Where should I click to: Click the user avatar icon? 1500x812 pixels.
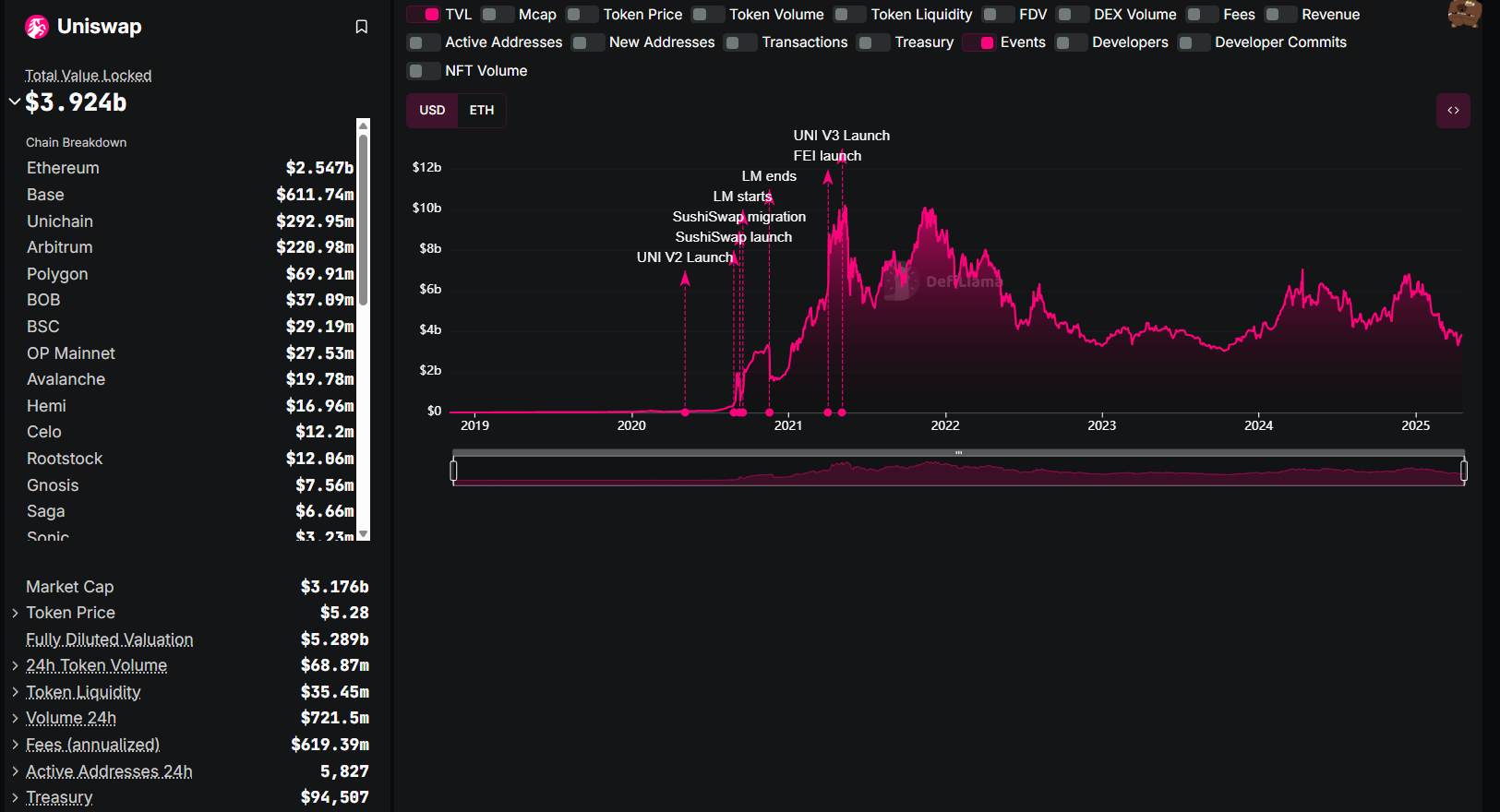[1465, 14]
